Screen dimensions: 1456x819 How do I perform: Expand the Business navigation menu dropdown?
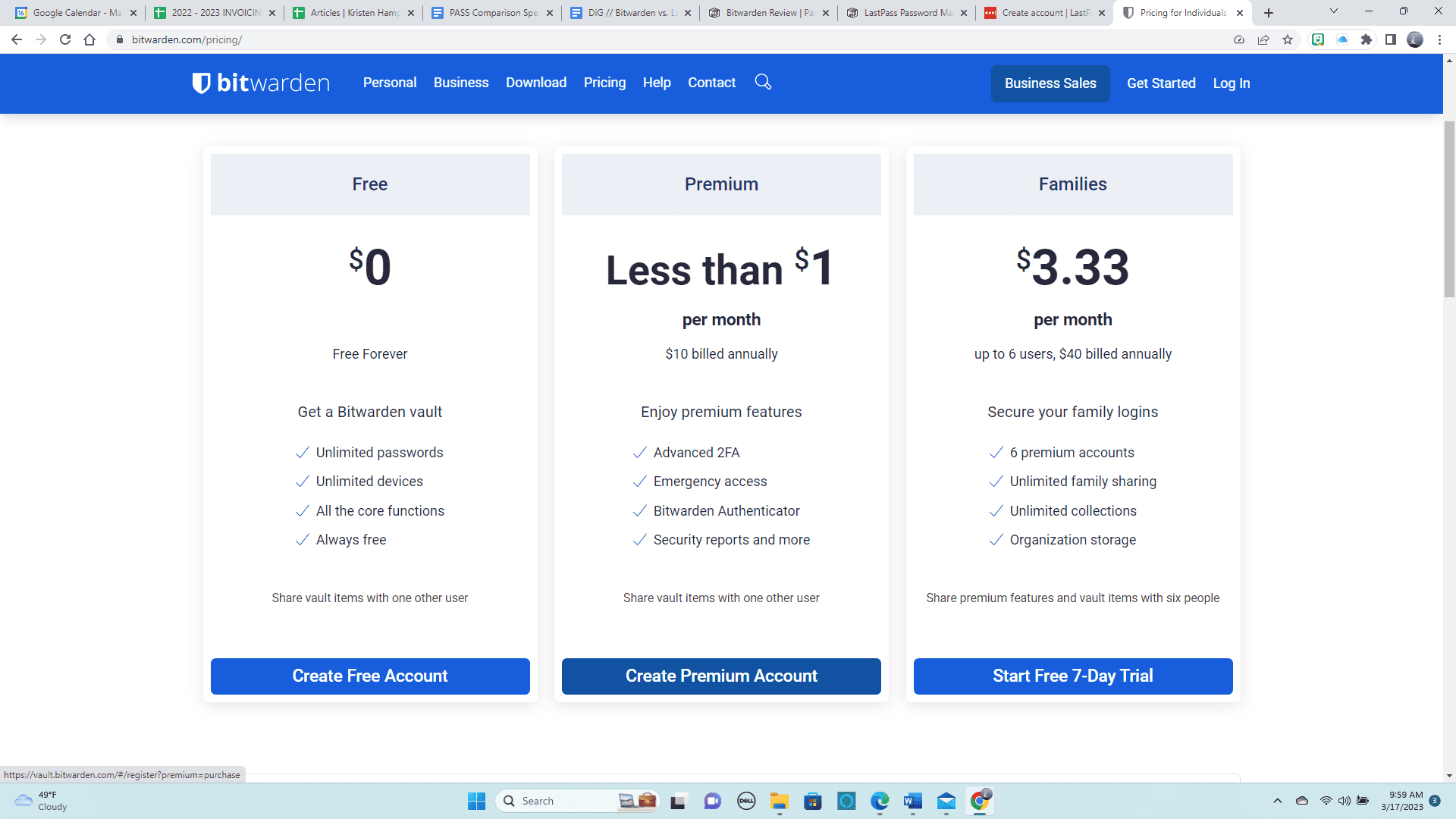point(461,83)
